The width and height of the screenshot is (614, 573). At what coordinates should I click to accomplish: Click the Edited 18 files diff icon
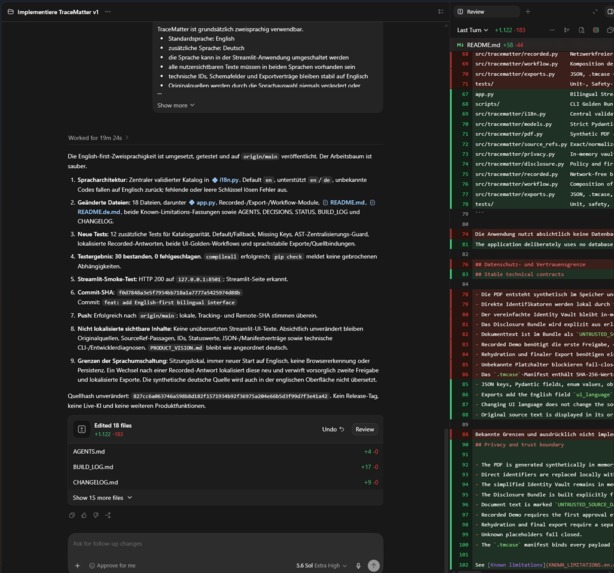point(81,429)
